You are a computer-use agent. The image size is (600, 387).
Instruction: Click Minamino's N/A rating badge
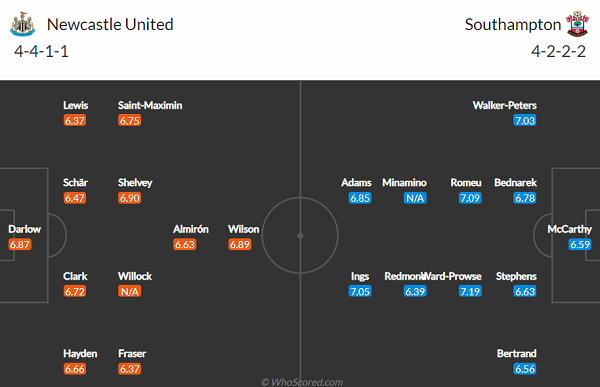(415, 198)
